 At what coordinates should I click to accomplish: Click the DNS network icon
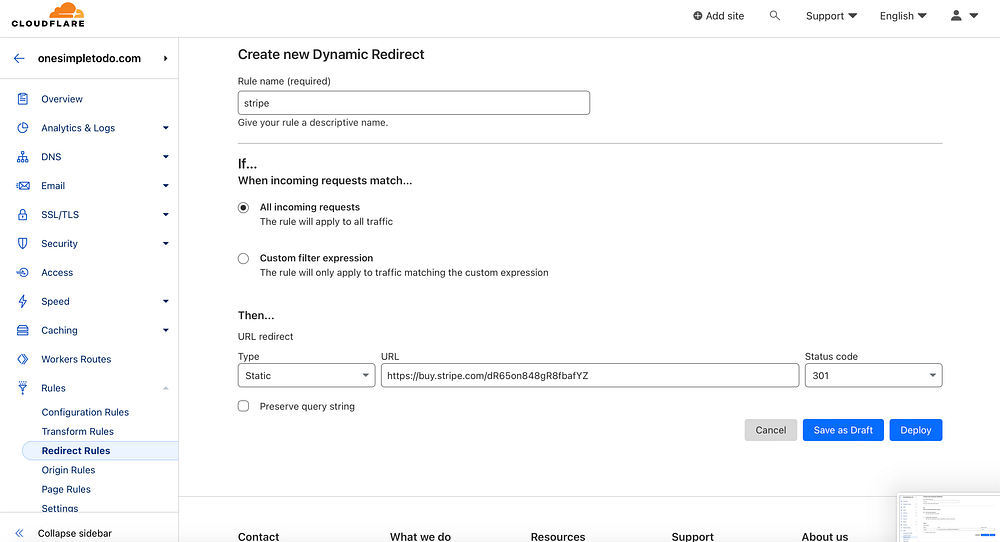click(22, 157)
